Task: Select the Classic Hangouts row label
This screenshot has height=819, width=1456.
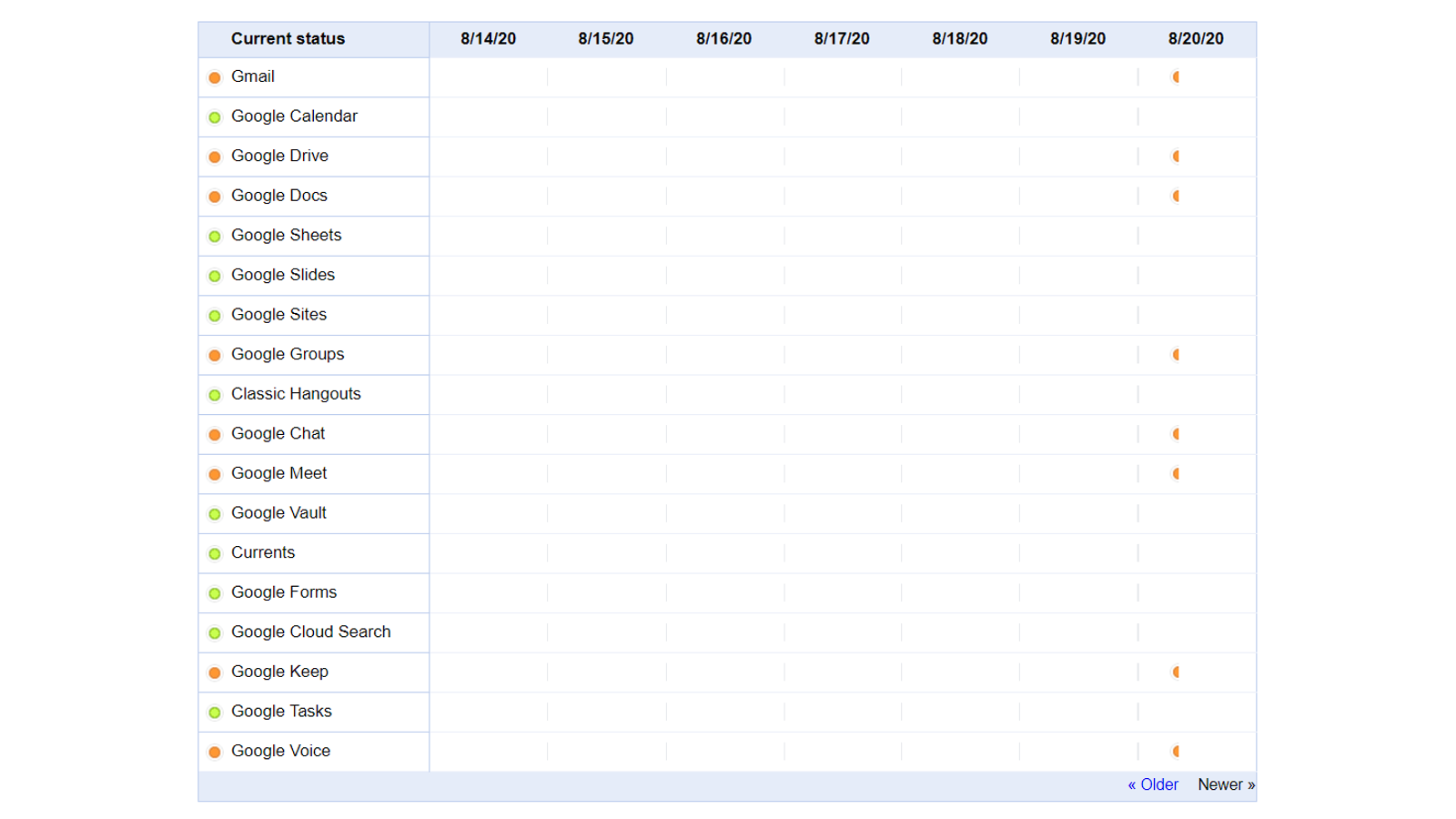Action: (x=296, y=394)
